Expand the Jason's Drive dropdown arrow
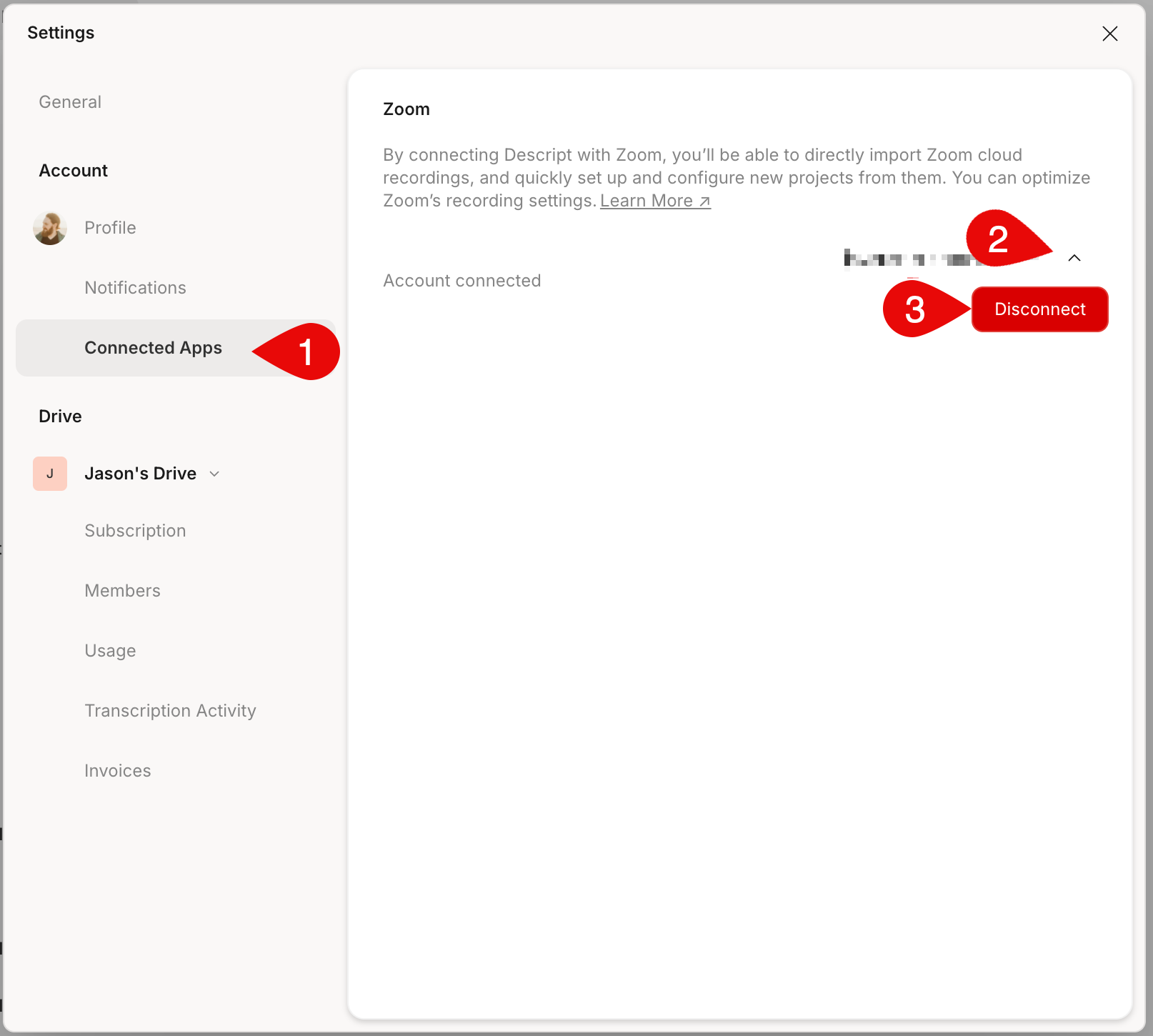 tap(214, 474)
